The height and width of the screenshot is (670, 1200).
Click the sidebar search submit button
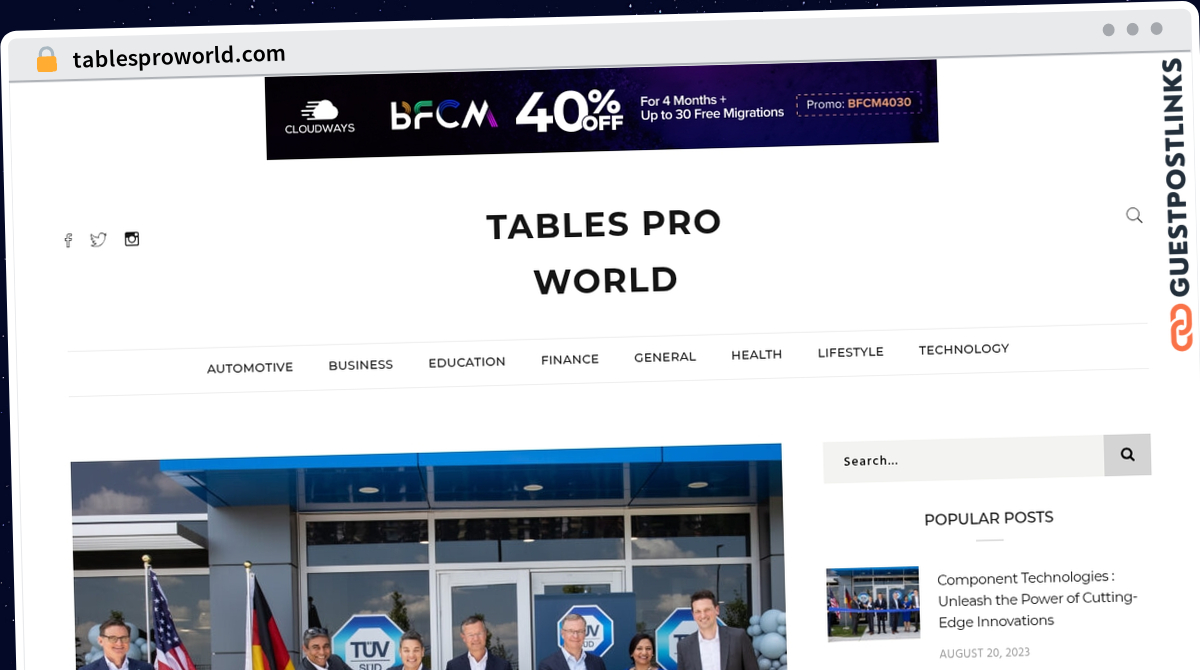pyautogui.click(x=1127, y=455)
